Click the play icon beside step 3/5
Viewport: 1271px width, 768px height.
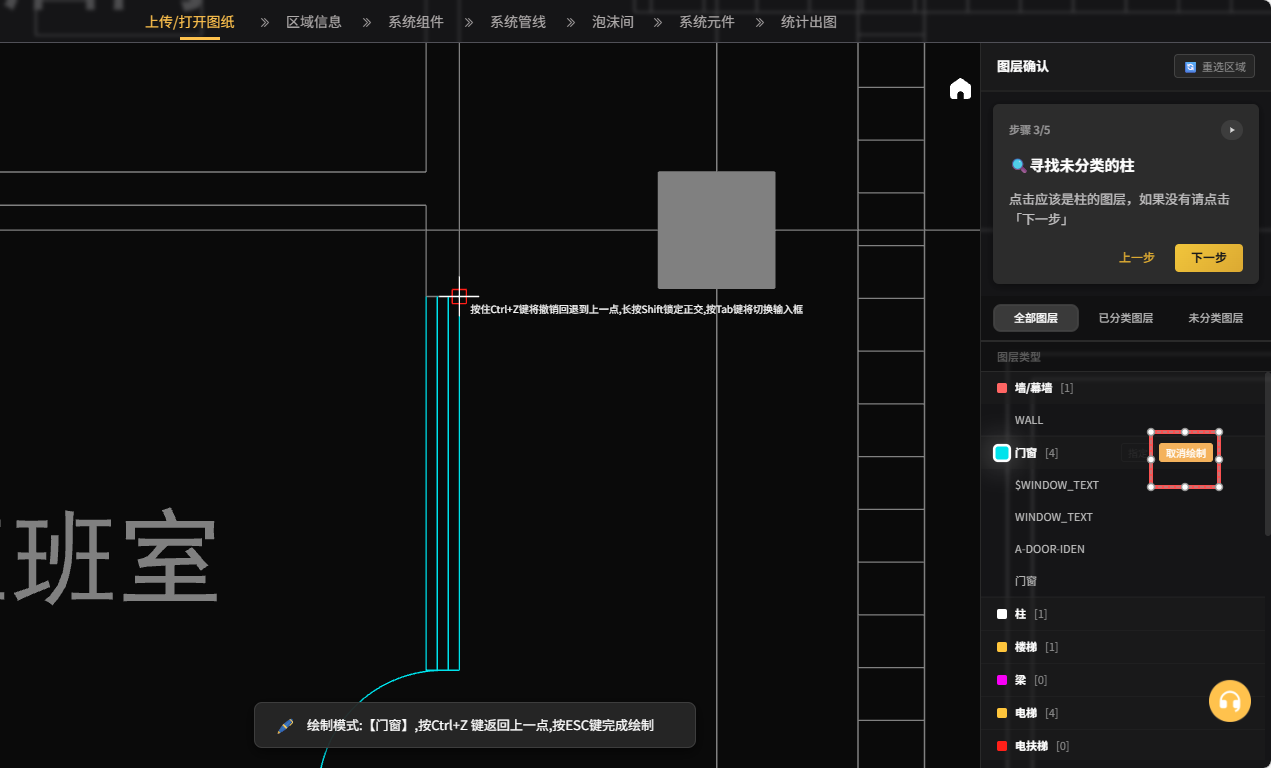pyautogui.click(x=1231, y=130)
